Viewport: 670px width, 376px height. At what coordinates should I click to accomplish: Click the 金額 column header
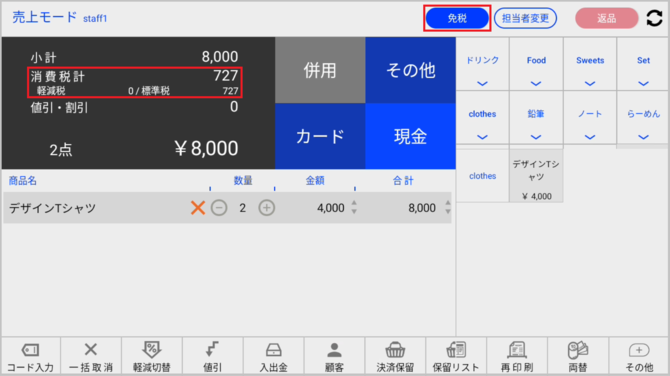pyautogui.click(x=315, y=181)
